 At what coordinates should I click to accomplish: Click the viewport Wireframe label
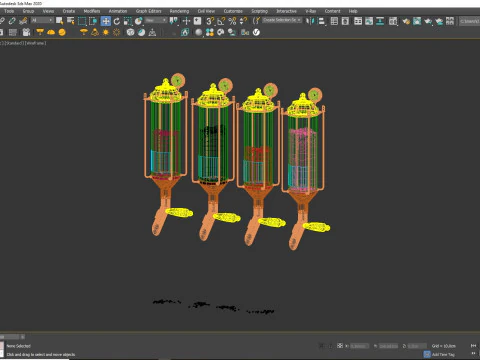click(35, 43)
